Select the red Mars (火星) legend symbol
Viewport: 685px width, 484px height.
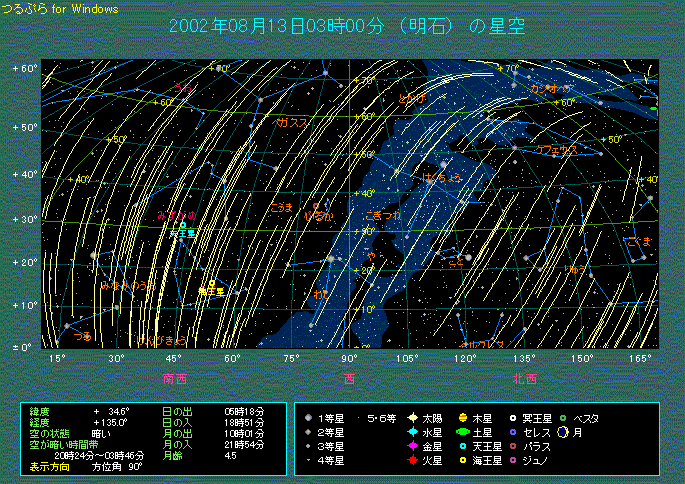pyautogui.click(x=412, y=460)
